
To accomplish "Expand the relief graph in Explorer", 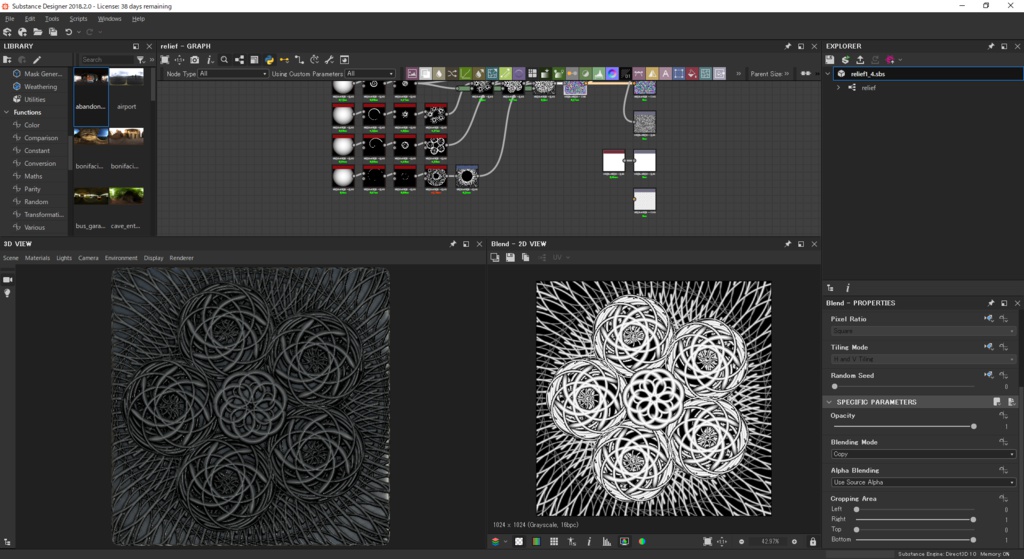I will click(x=839, y=88).
